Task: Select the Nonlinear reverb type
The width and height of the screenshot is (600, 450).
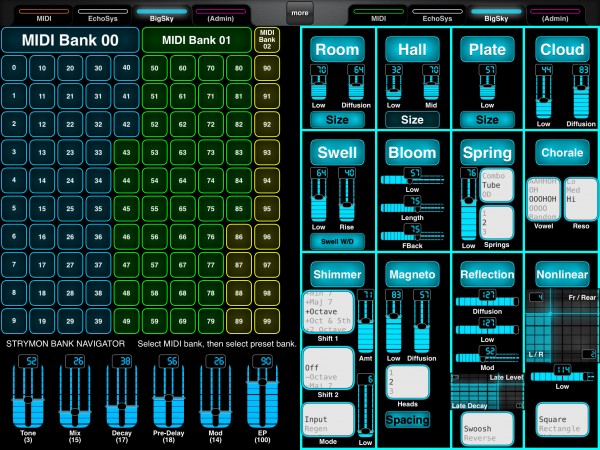Action: 562,274
